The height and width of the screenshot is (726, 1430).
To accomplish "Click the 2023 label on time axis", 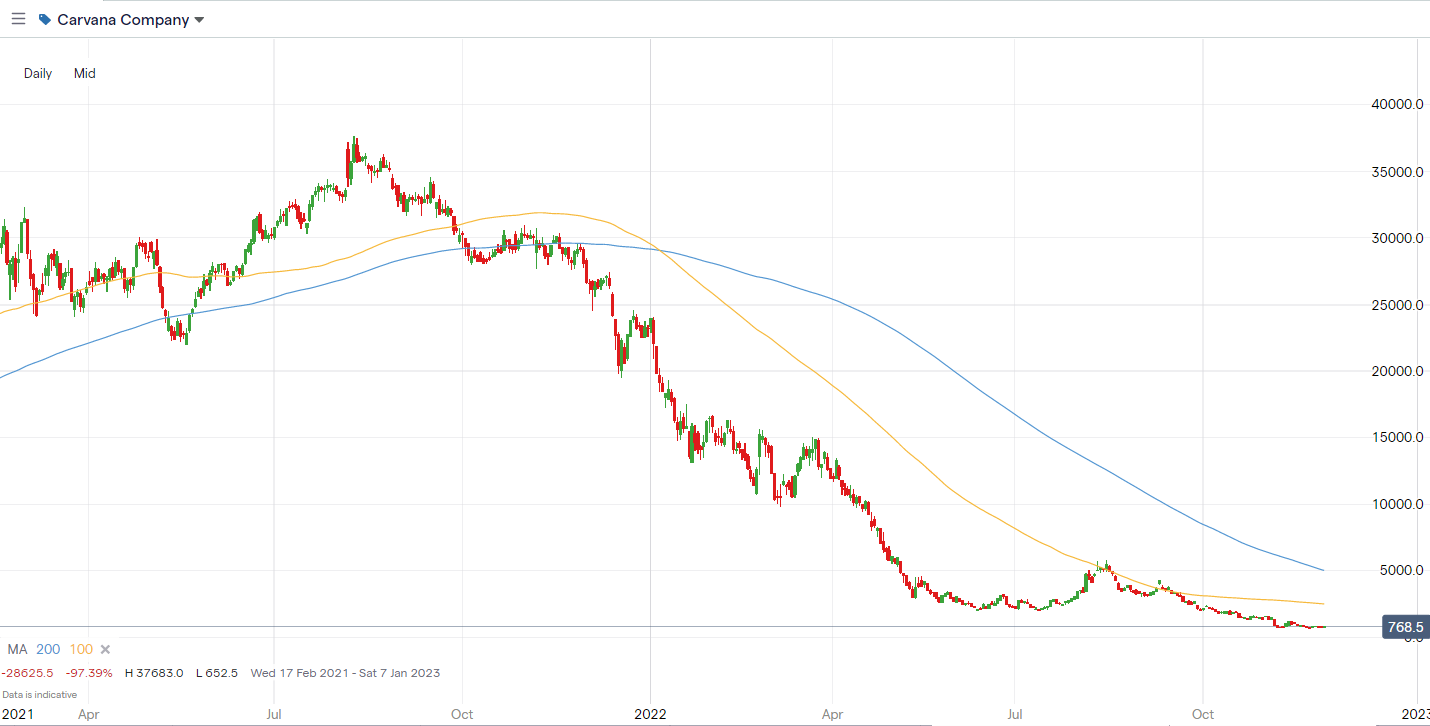I will [x=1414, y=714].
